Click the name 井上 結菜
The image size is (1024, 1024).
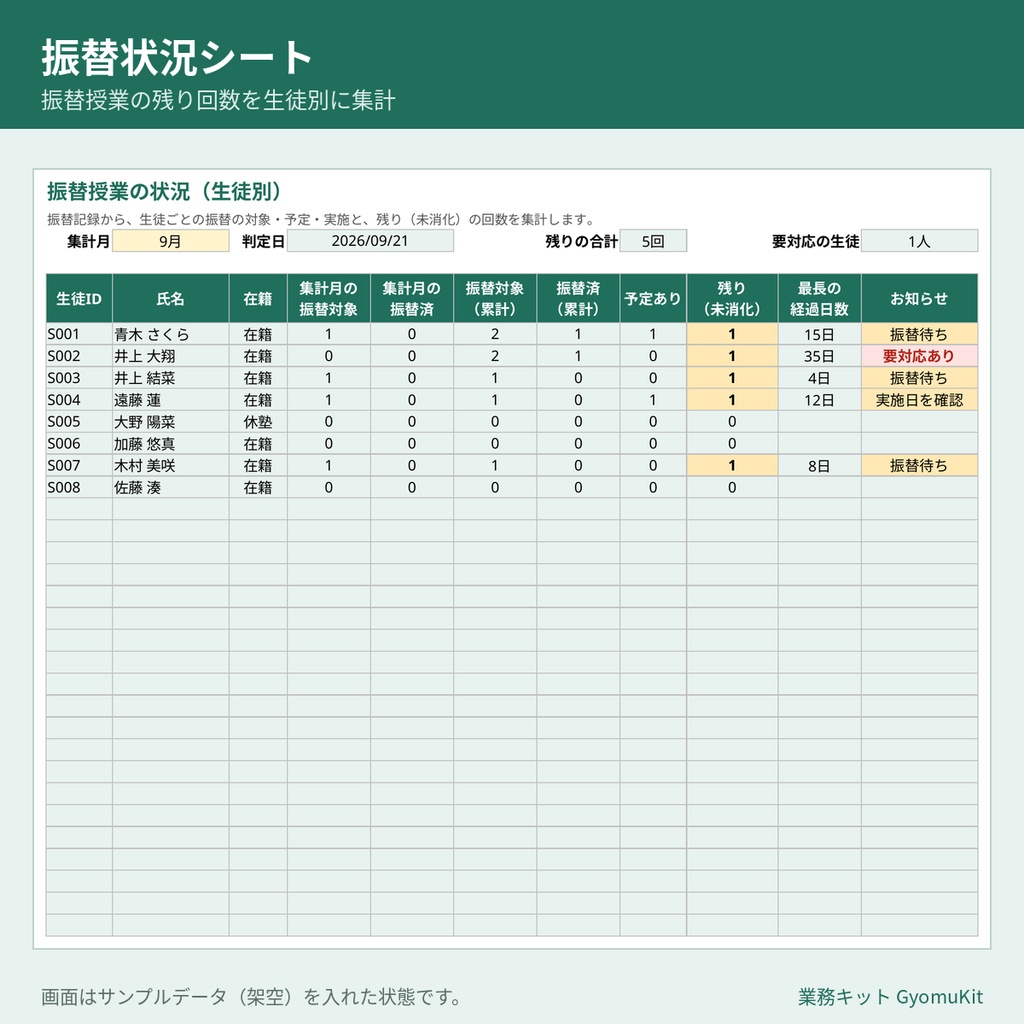tap(144, 378)
